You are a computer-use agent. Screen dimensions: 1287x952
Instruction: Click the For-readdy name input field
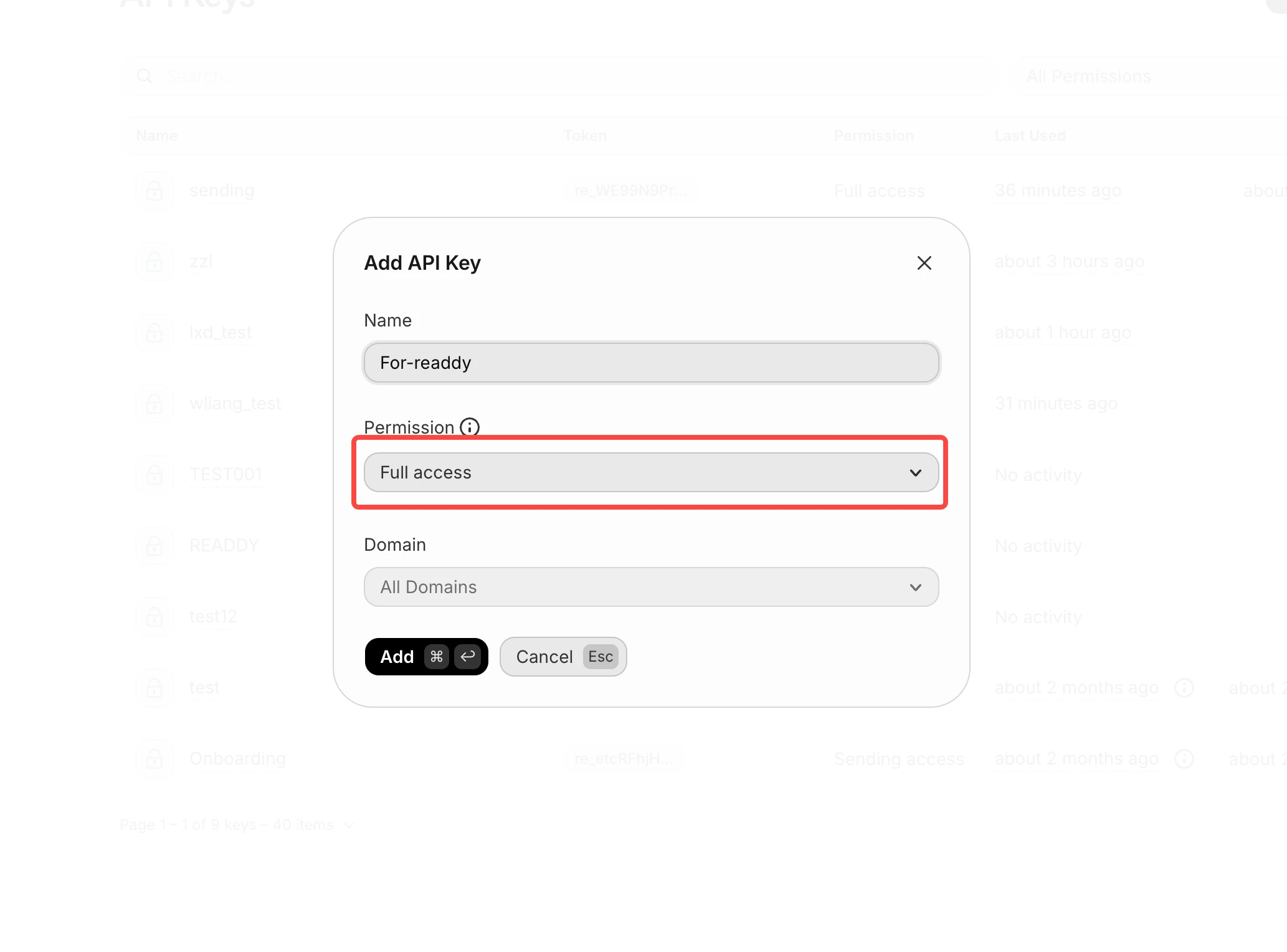point(650,362)
